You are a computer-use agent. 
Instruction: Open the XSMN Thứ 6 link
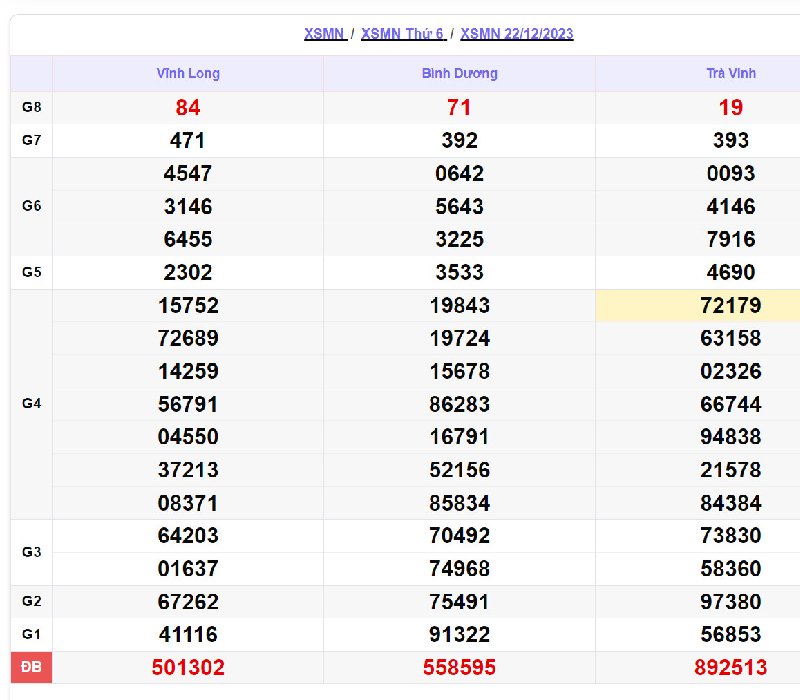402,34
